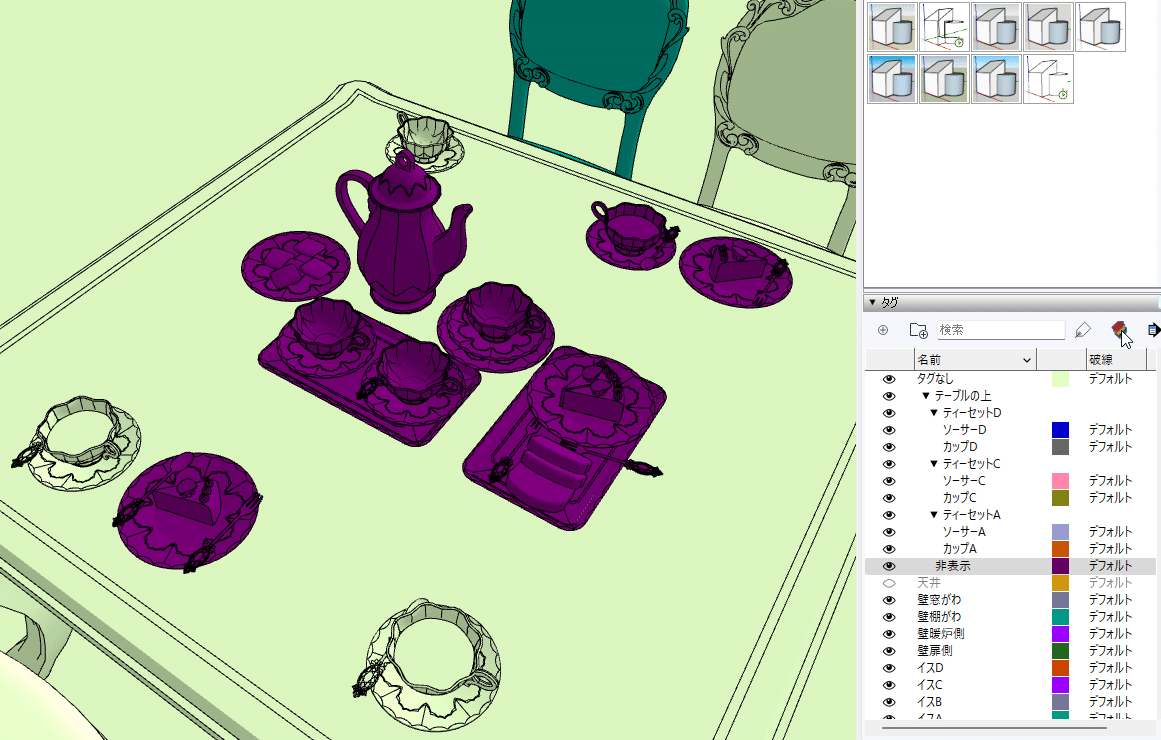Image resolution: width=1161 pixels, height=740 pixels.
Task: Open the gray カップD color swatch
Action: coord(1060,447)
